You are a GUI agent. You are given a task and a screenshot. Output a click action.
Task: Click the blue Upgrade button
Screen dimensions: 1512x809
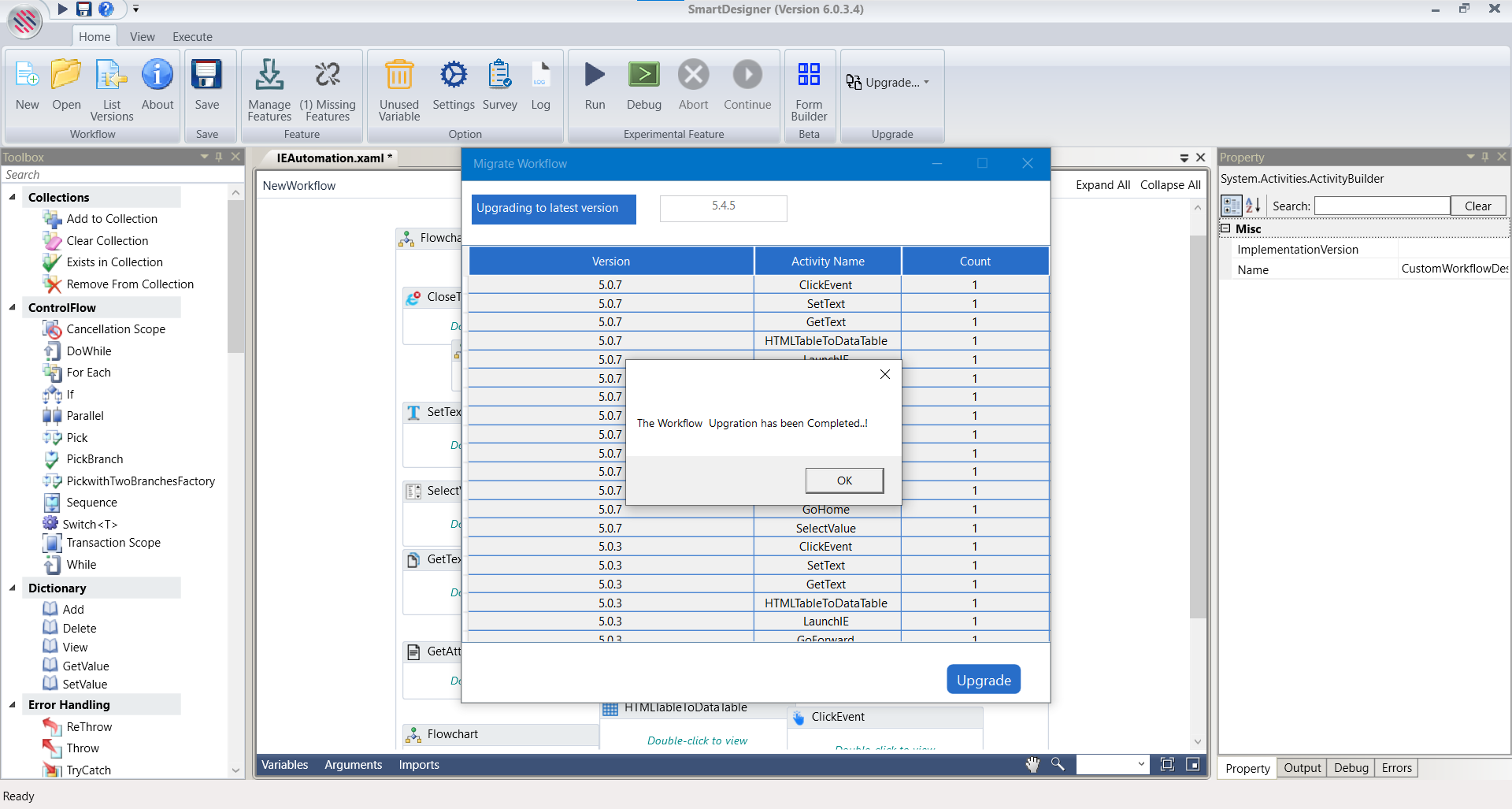coord(984,680)
